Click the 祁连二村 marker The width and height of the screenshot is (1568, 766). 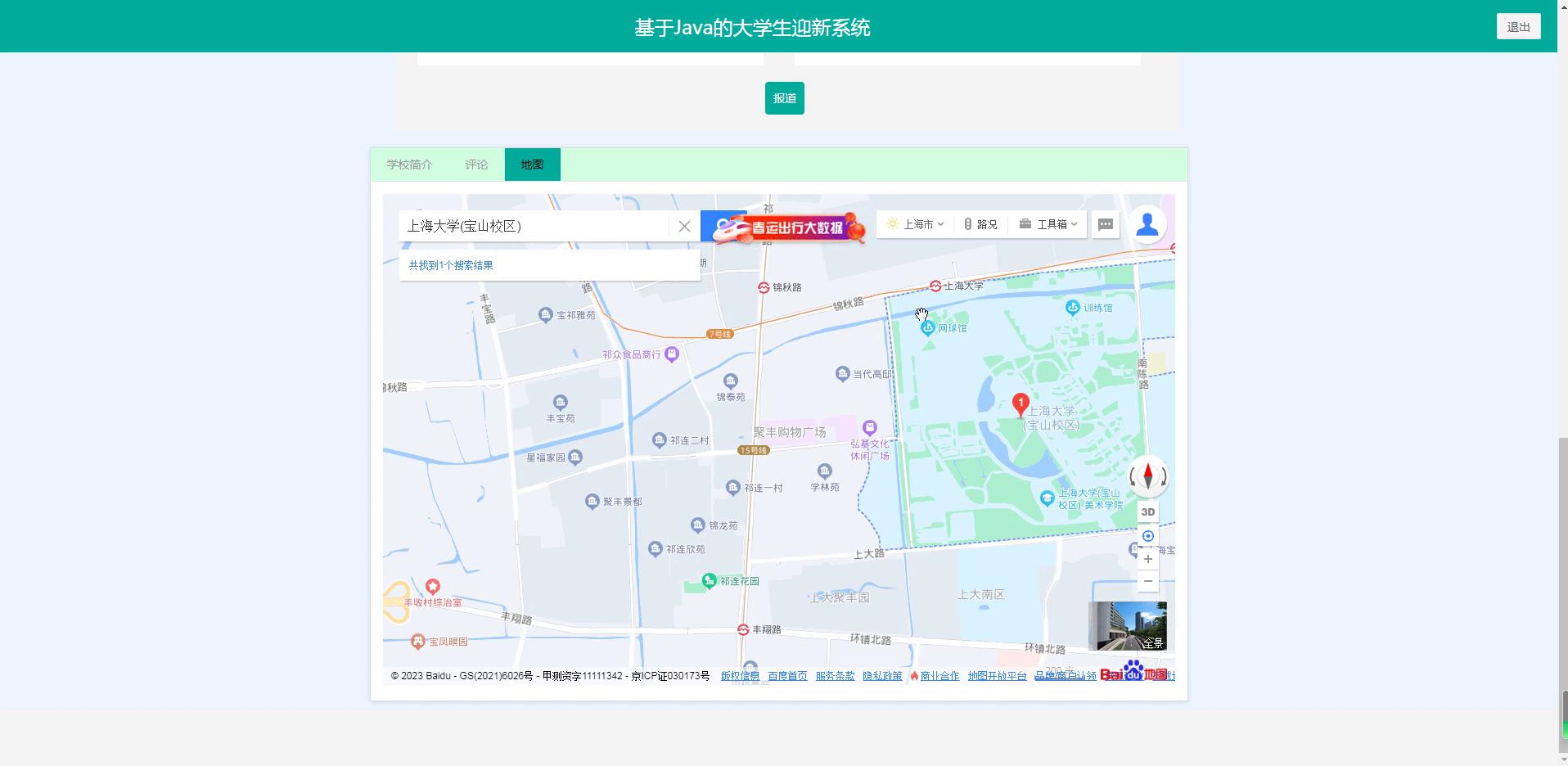coord(660,440)
